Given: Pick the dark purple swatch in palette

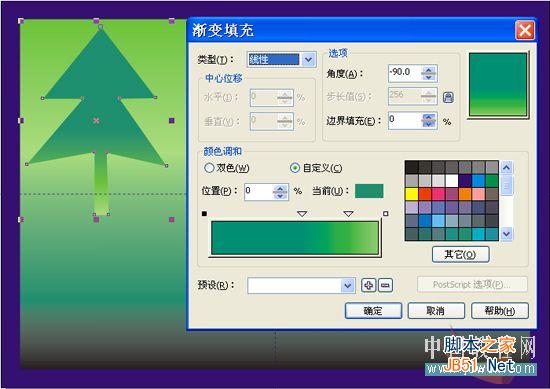Looking at the screenshot, I should [x=465, y=181].
